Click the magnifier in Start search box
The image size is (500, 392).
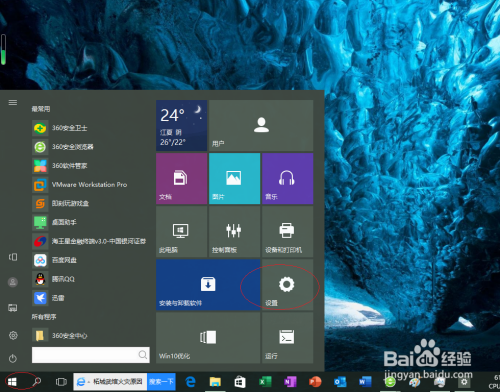click(x=143, y=355)
